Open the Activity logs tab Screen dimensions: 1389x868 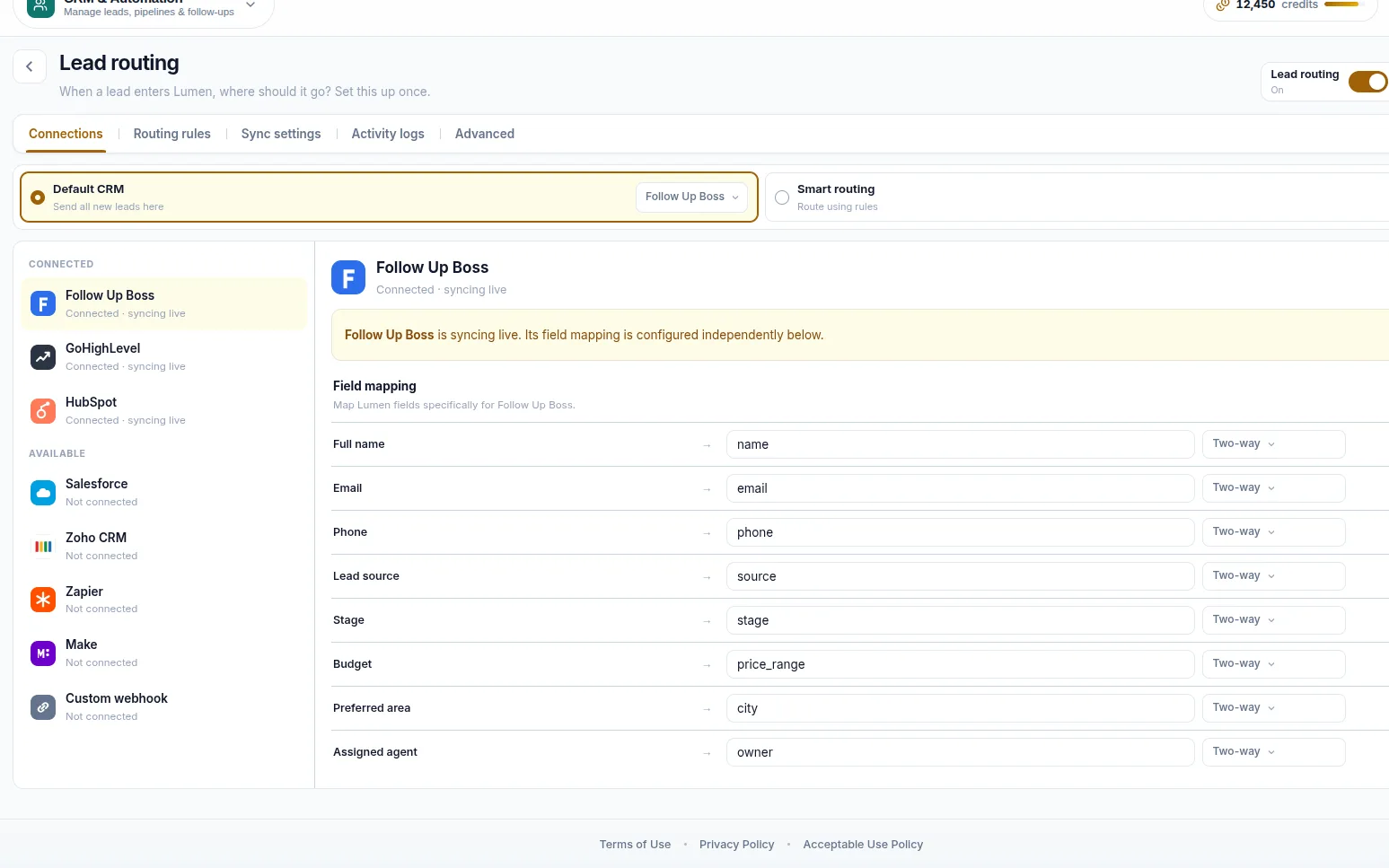click(x=388, y=134)
